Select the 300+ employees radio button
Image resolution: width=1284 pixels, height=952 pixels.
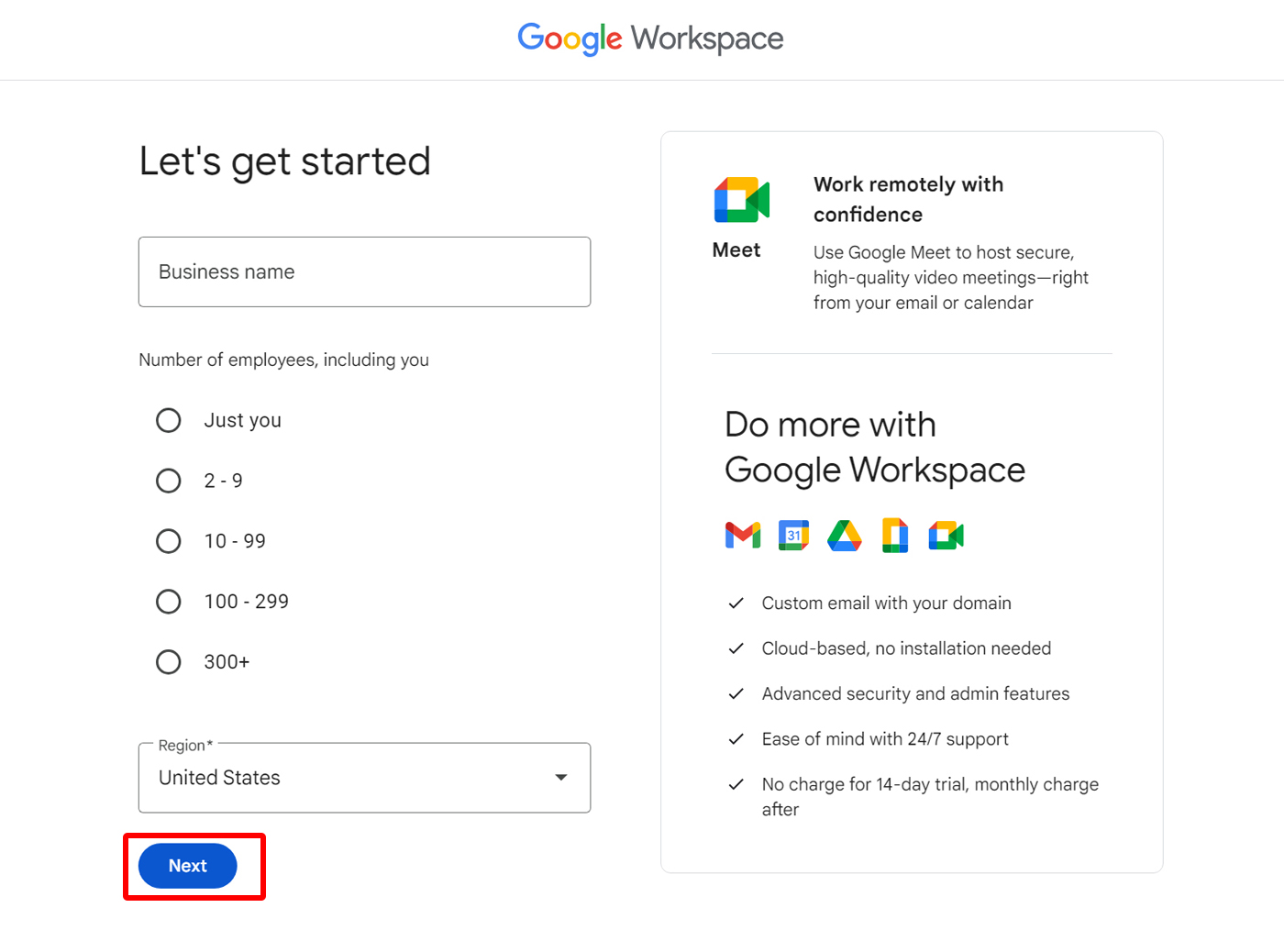(x=169, y=662)
